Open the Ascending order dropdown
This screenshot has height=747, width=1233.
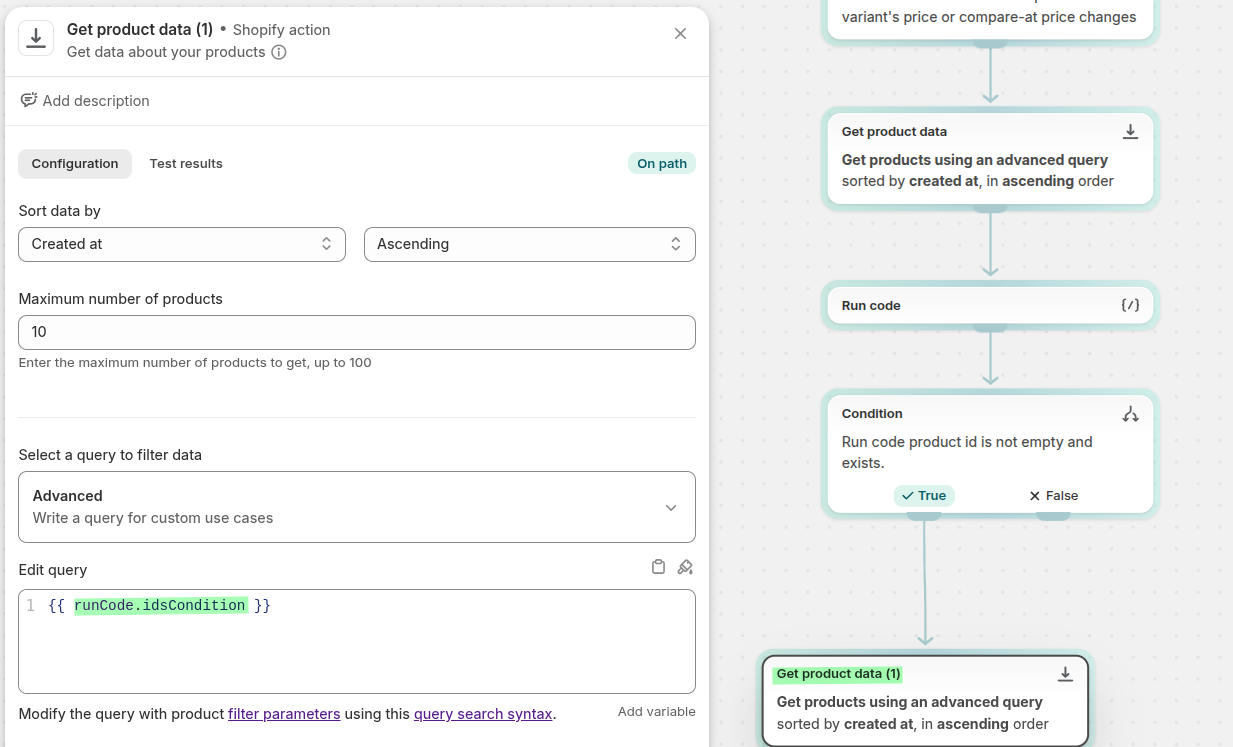pyautogui.click(x=529, y=244)
